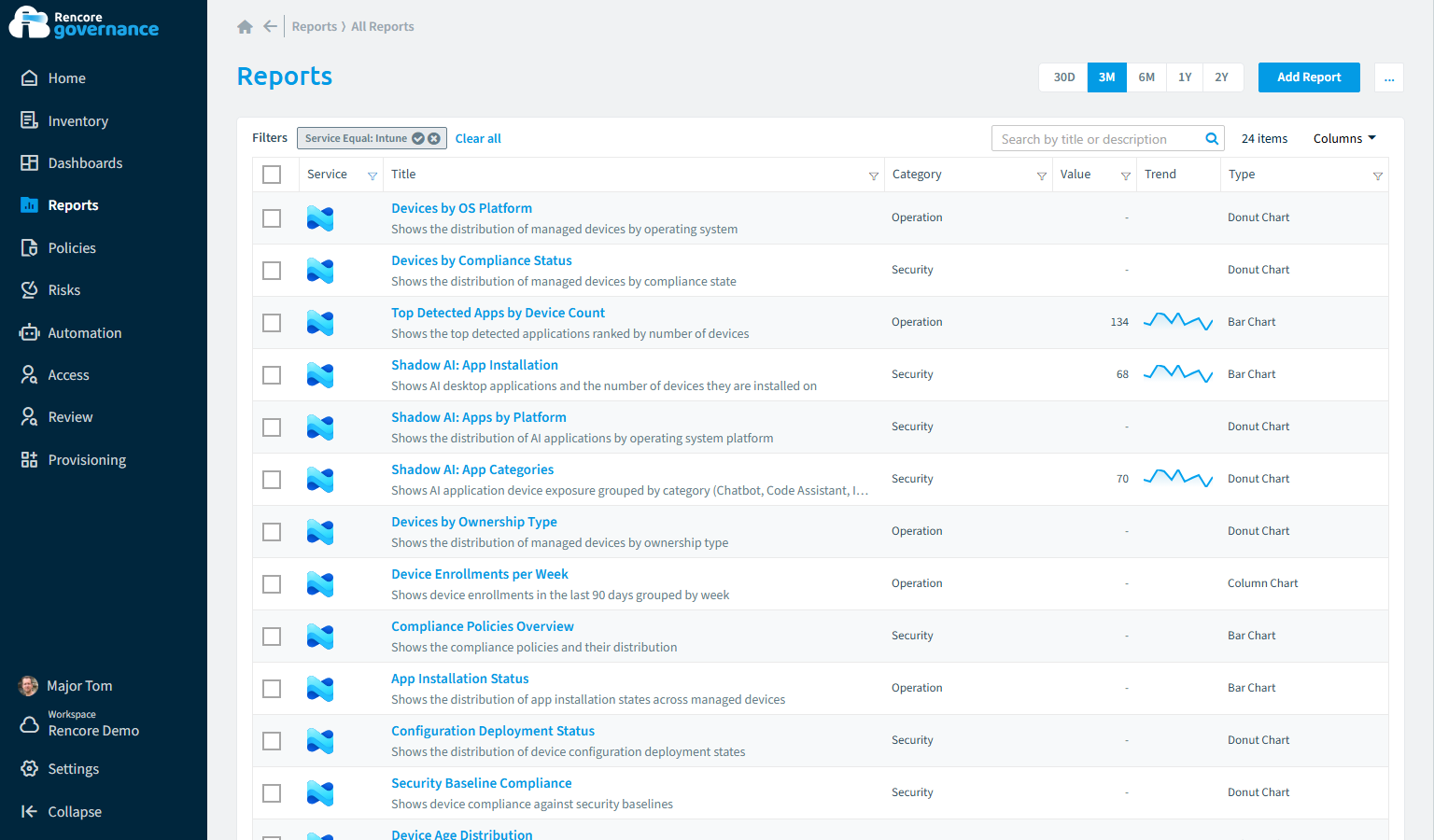Select the 1Y time range
The width and height of the screenshot is (1434, 840).
pyautogui.click(x=1185, y=77)
